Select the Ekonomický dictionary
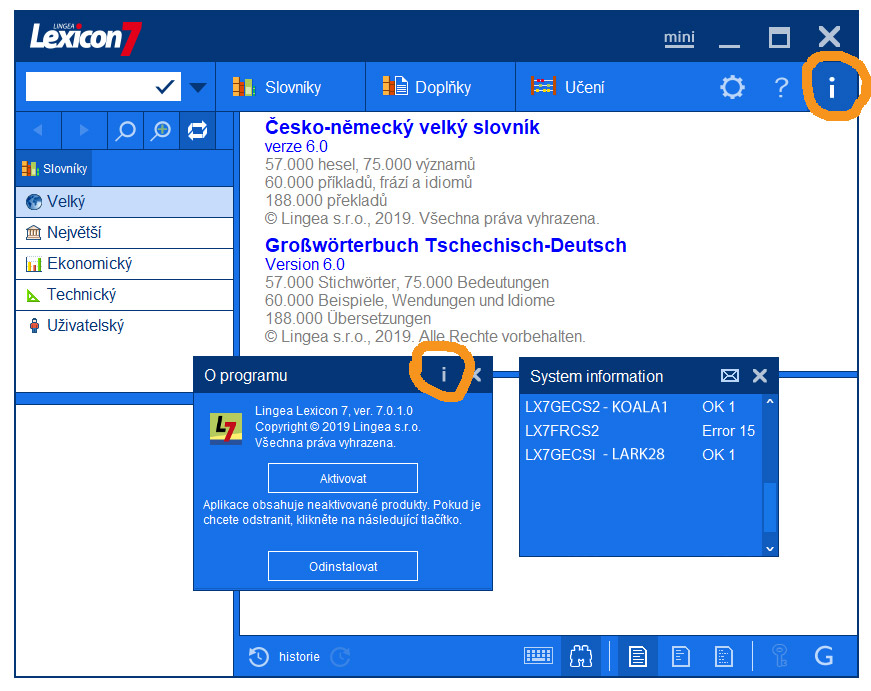 [x=124, y=264]
